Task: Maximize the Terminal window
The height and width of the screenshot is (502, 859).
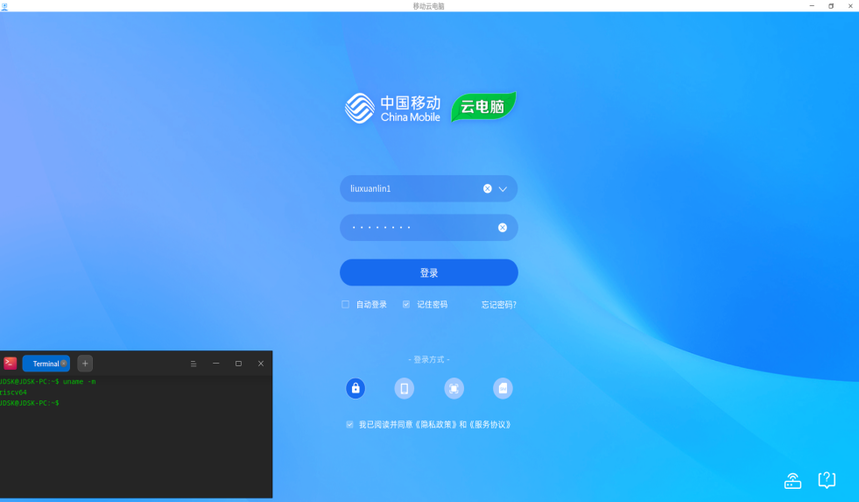Action: tap(238, 363)
